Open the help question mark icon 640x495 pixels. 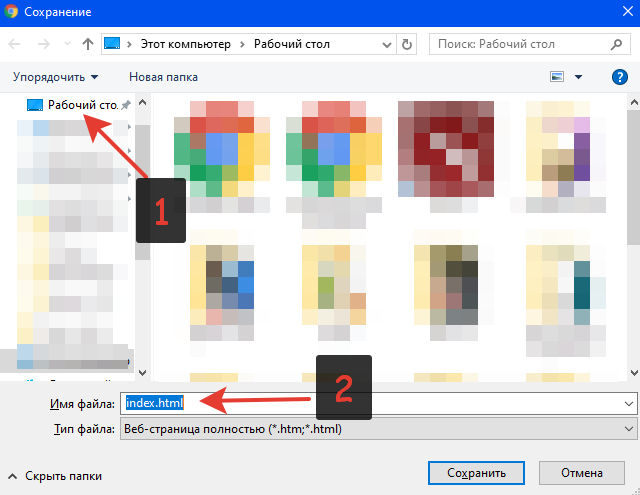click(620, 77)
